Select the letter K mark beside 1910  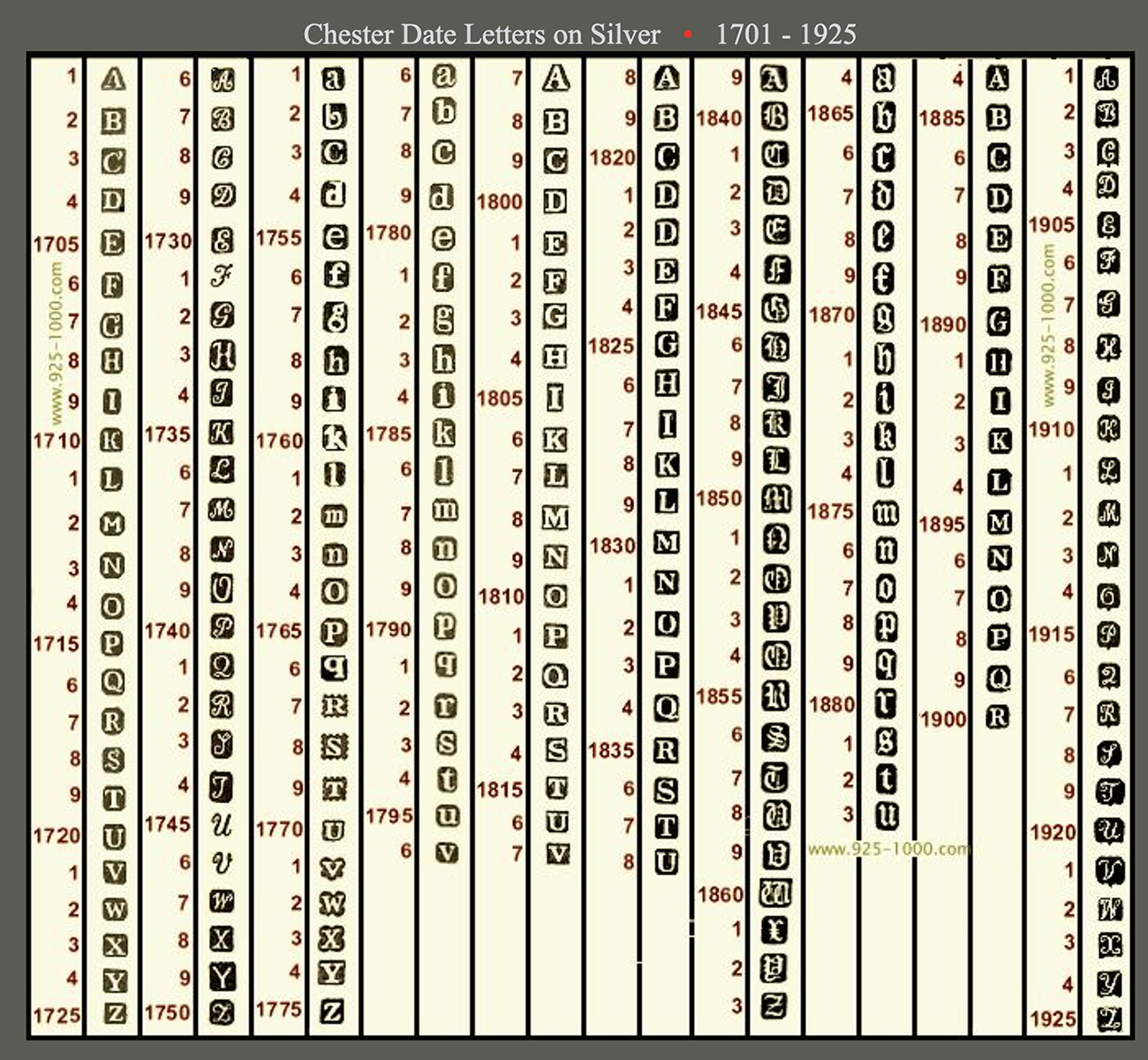click(1108, 429)
